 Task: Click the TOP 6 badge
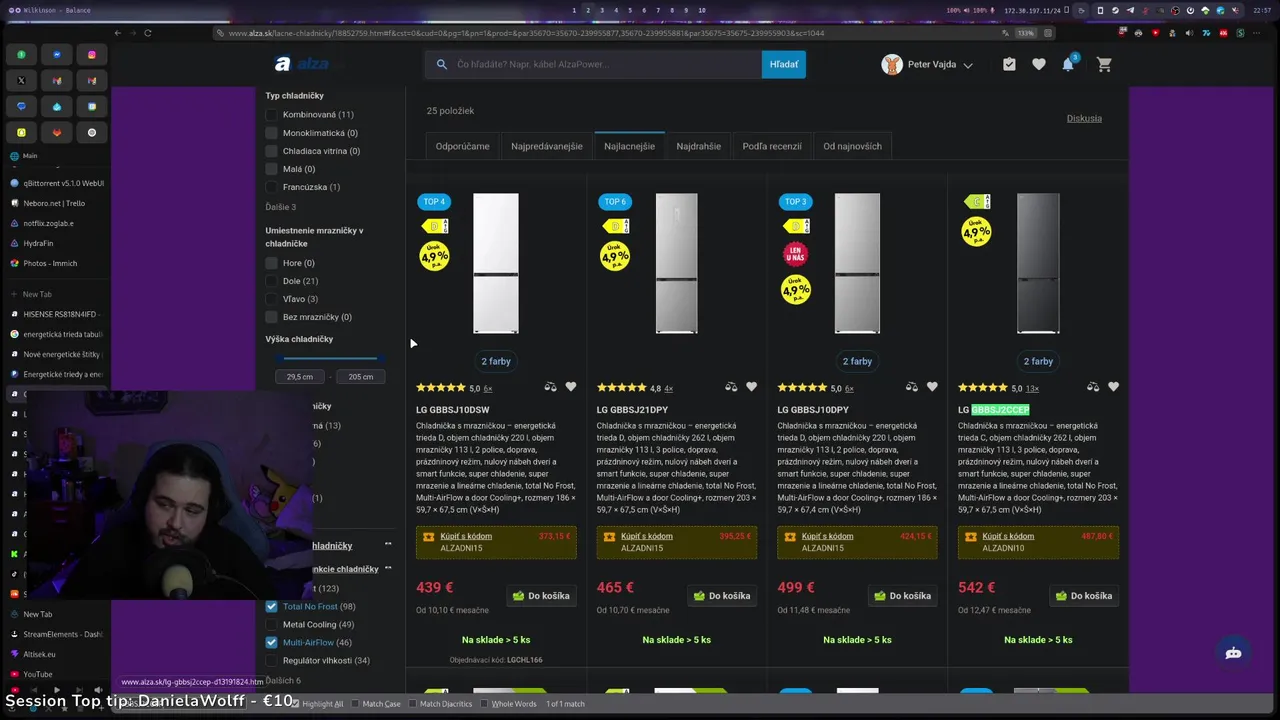615,202
